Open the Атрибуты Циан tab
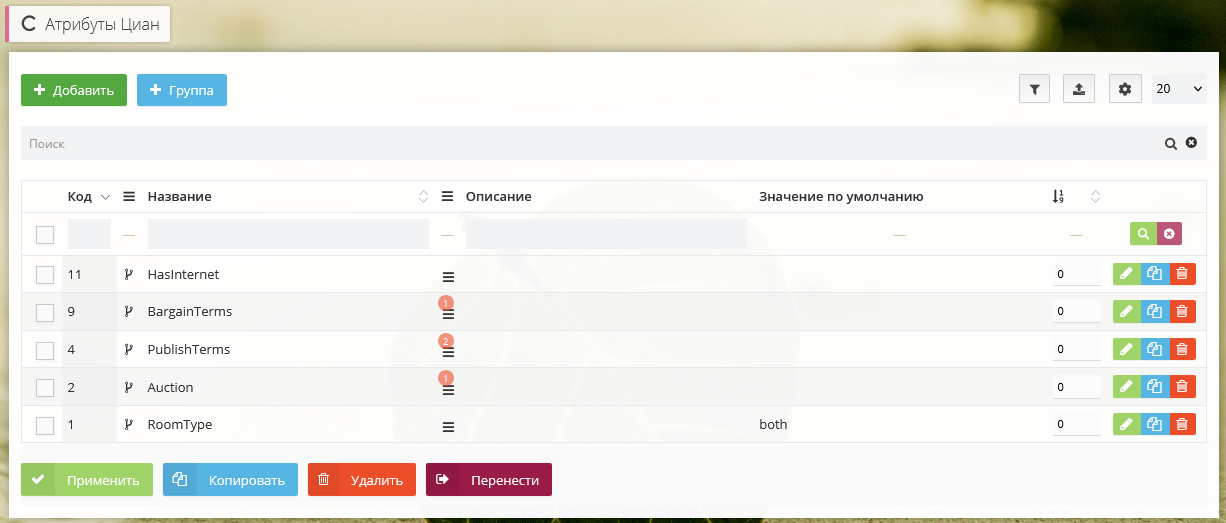 pyautogui.click(x=89, y=25)
